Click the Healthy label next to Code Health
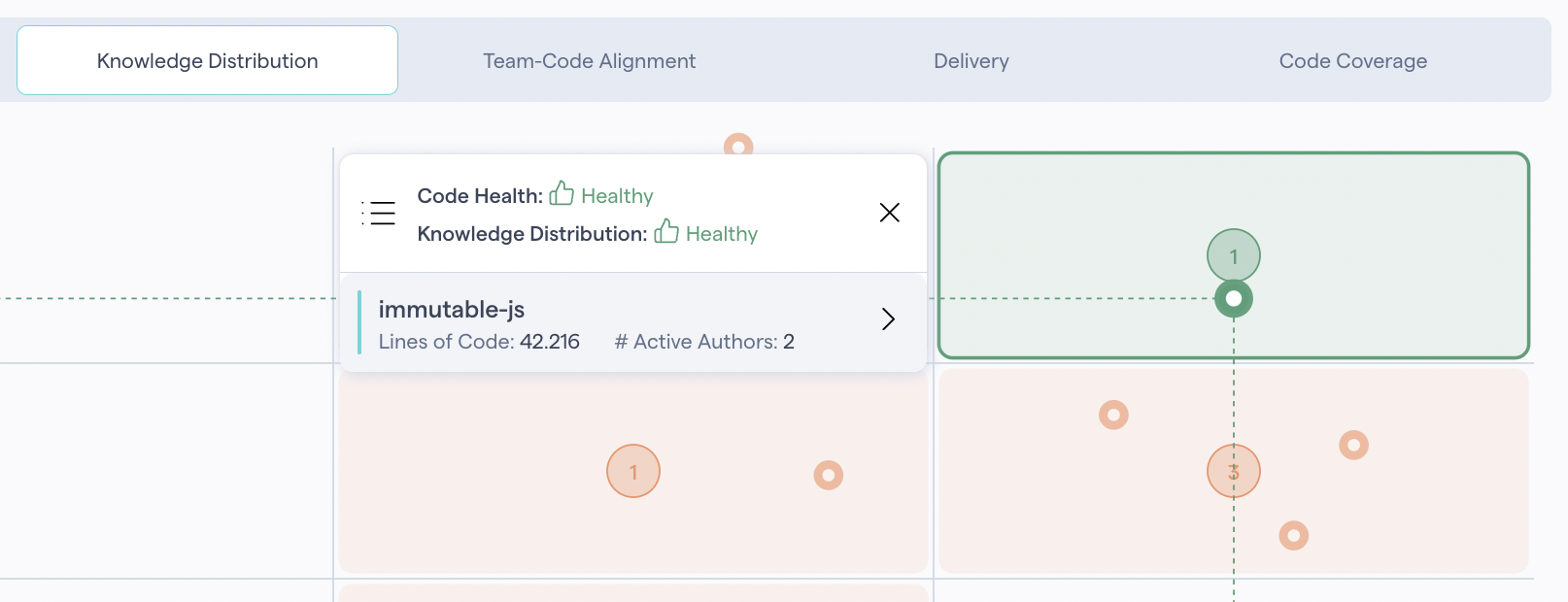This screenshot has width=1568, height=602. click(x=617, y=196)
